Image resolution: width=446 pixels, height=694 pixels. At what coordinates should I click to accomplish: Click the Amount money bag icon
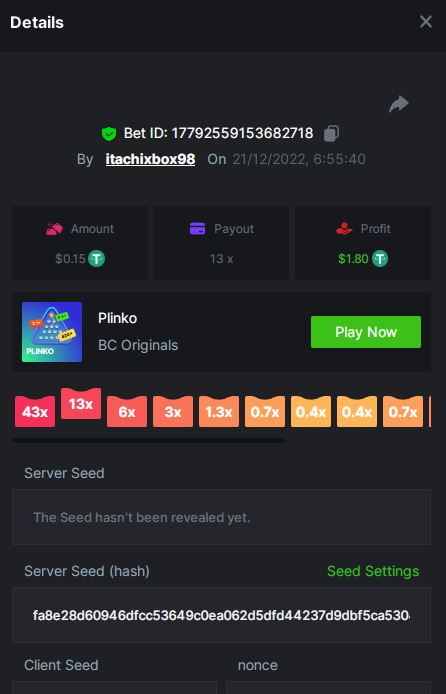pos(54,229)
